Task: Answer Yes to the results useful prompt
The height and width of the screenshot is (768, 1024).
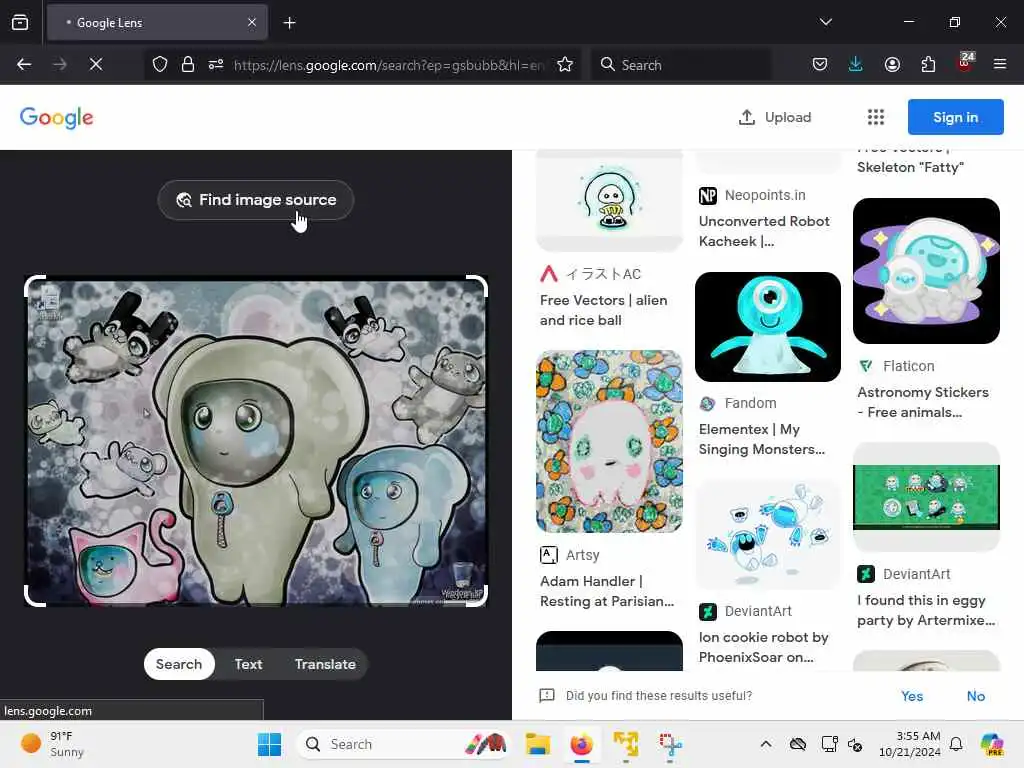Action: coord(912,696)
